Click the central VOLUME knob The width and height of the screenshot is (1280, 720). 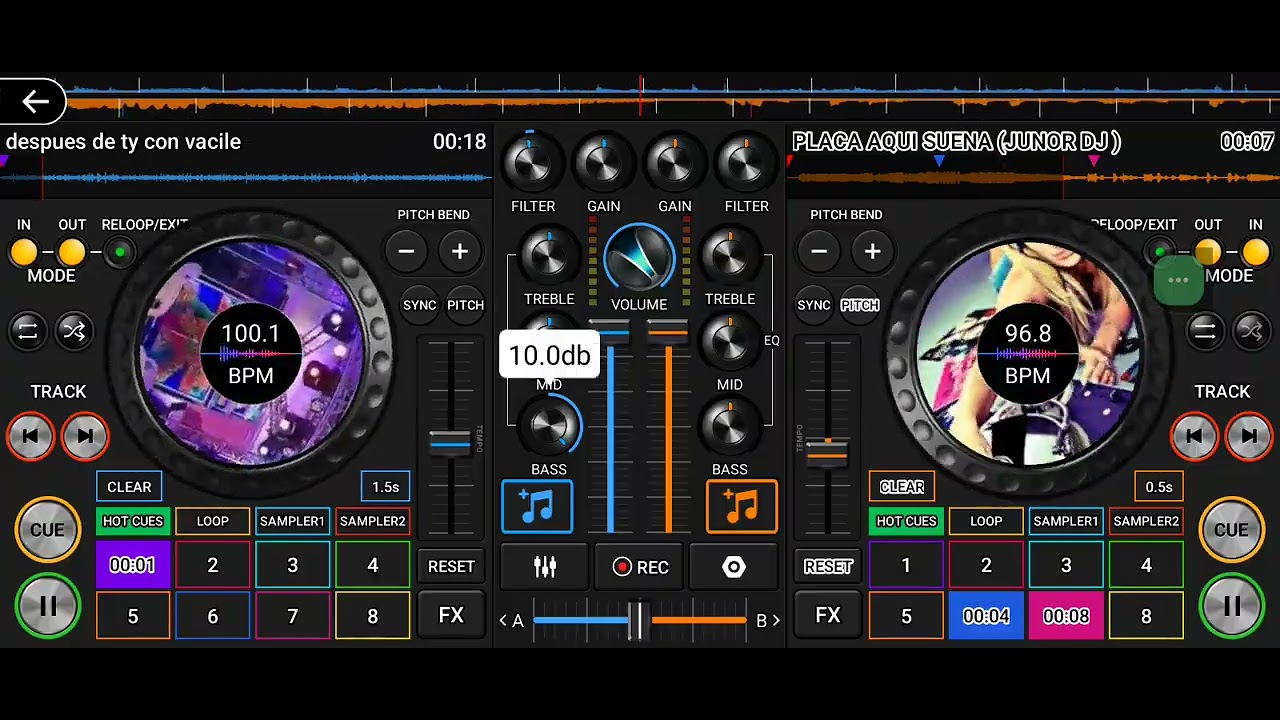(639, 258)
